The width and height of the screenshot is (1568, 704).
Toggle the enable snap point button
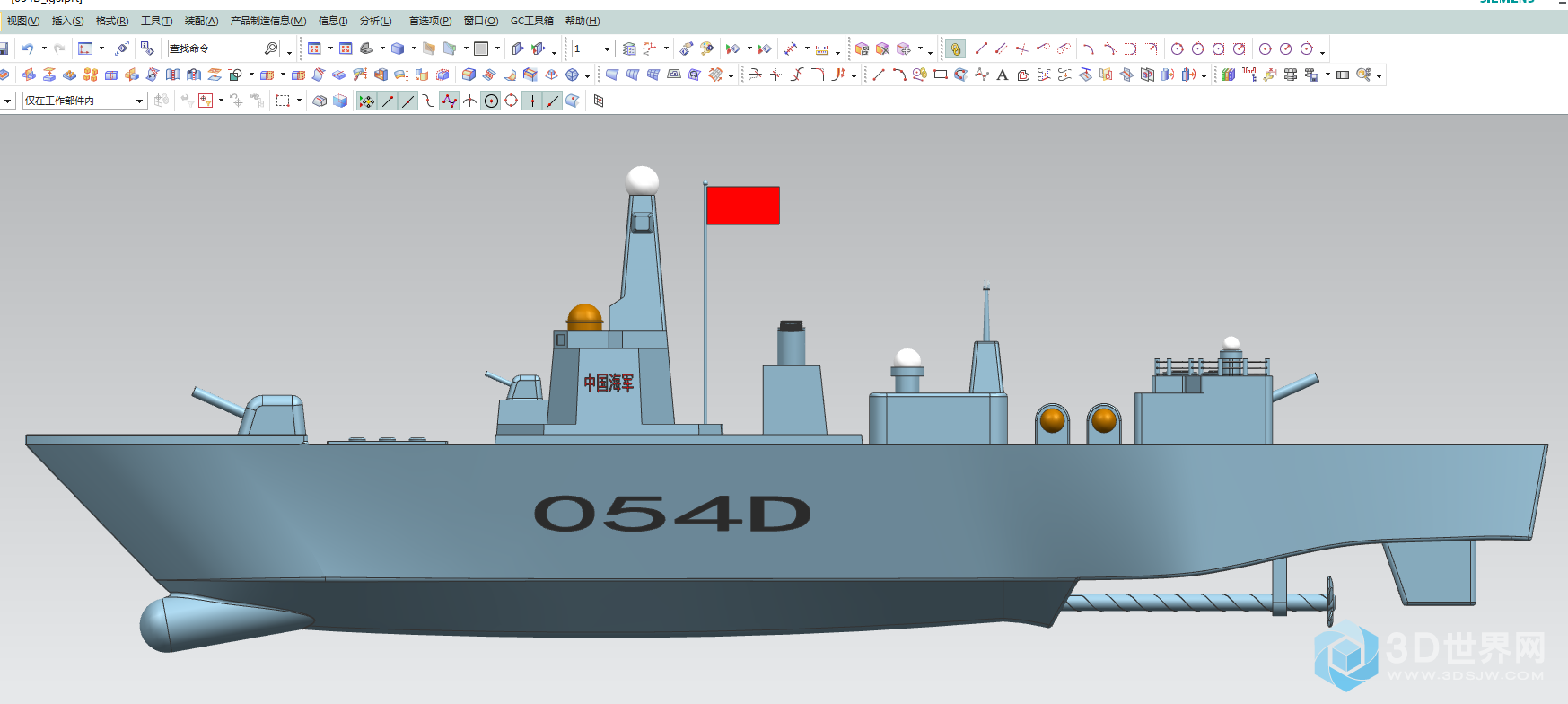click(366, 101)
